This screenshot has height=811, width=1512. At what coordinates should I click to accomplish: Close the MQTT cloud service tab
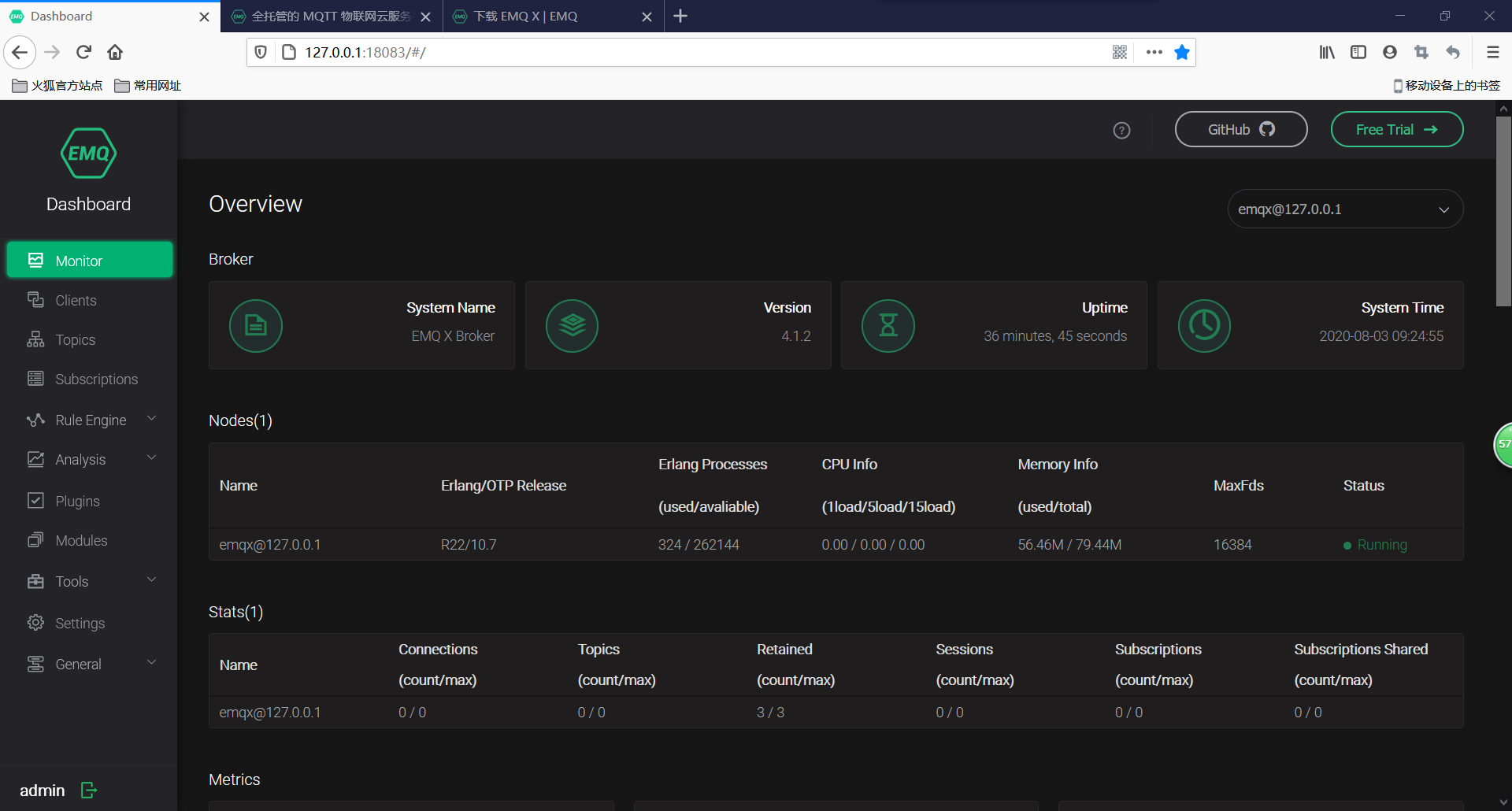coord(425,17)
